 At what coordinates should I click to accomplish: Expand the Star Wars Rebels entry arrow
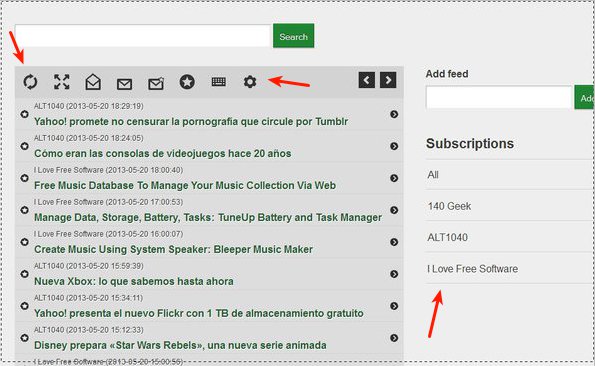click(394, 338)
